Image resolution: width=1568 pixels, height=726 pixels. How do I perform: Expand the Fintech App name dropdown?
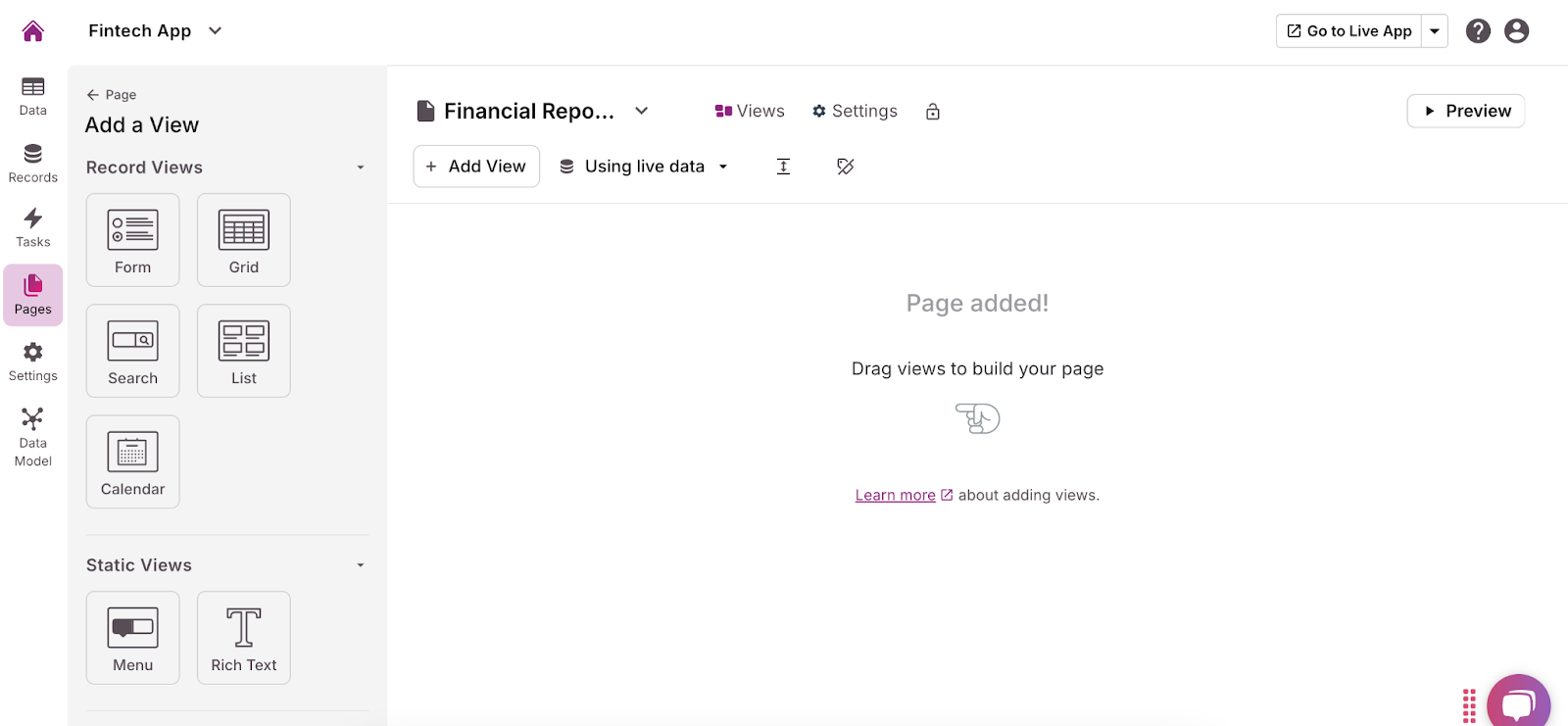(x=215, y=31)
